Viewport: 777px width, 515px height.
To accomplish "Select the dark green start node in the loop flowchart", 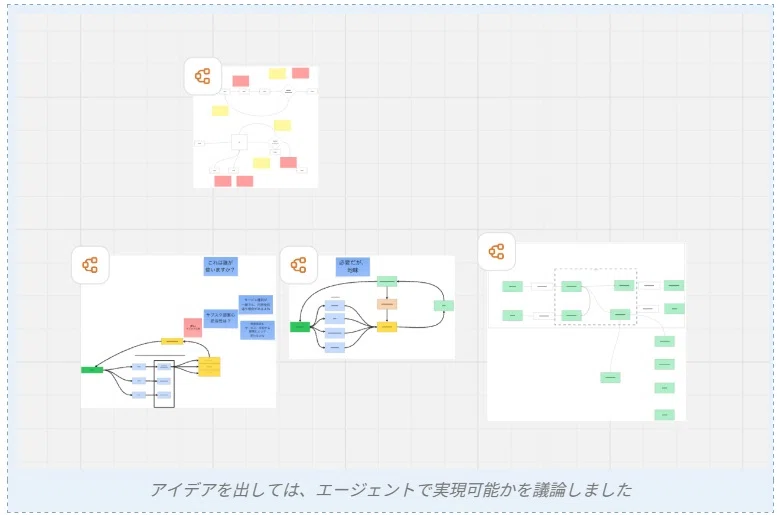I will click(x=300, y=327).
